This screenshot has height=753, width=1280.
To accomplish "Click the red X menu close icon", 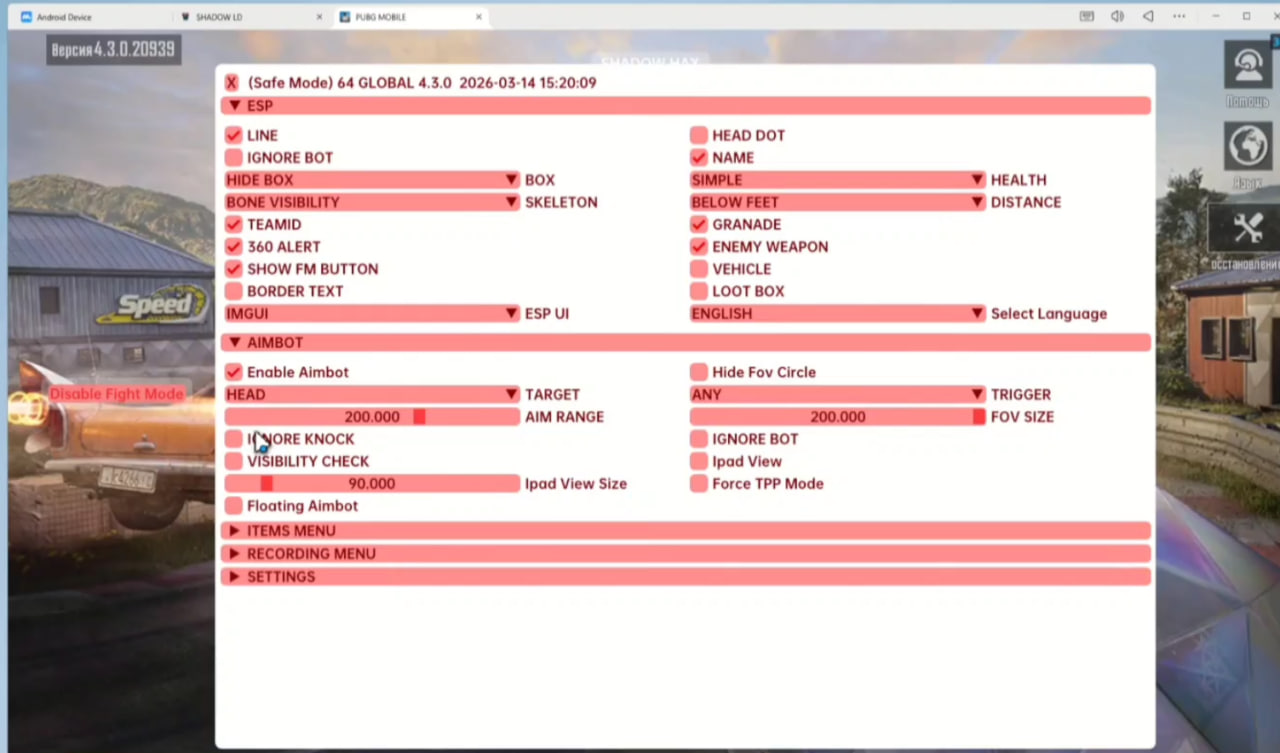I will click(x=232, y=83).
